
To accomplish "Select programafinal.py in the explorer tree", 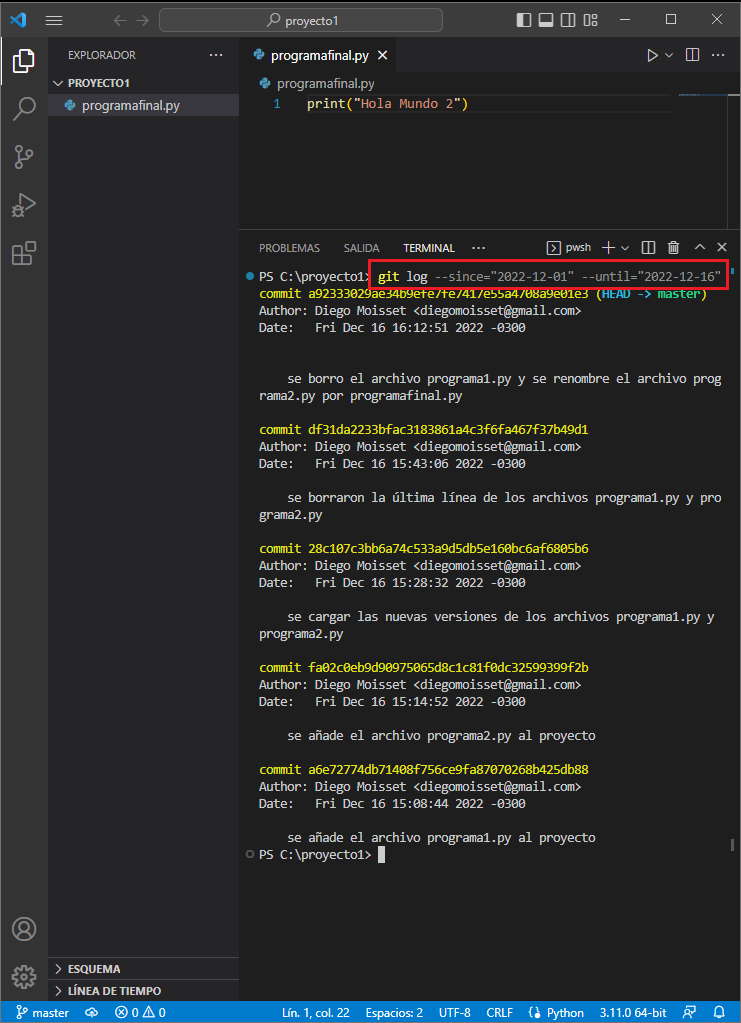I will pos(144,105).
